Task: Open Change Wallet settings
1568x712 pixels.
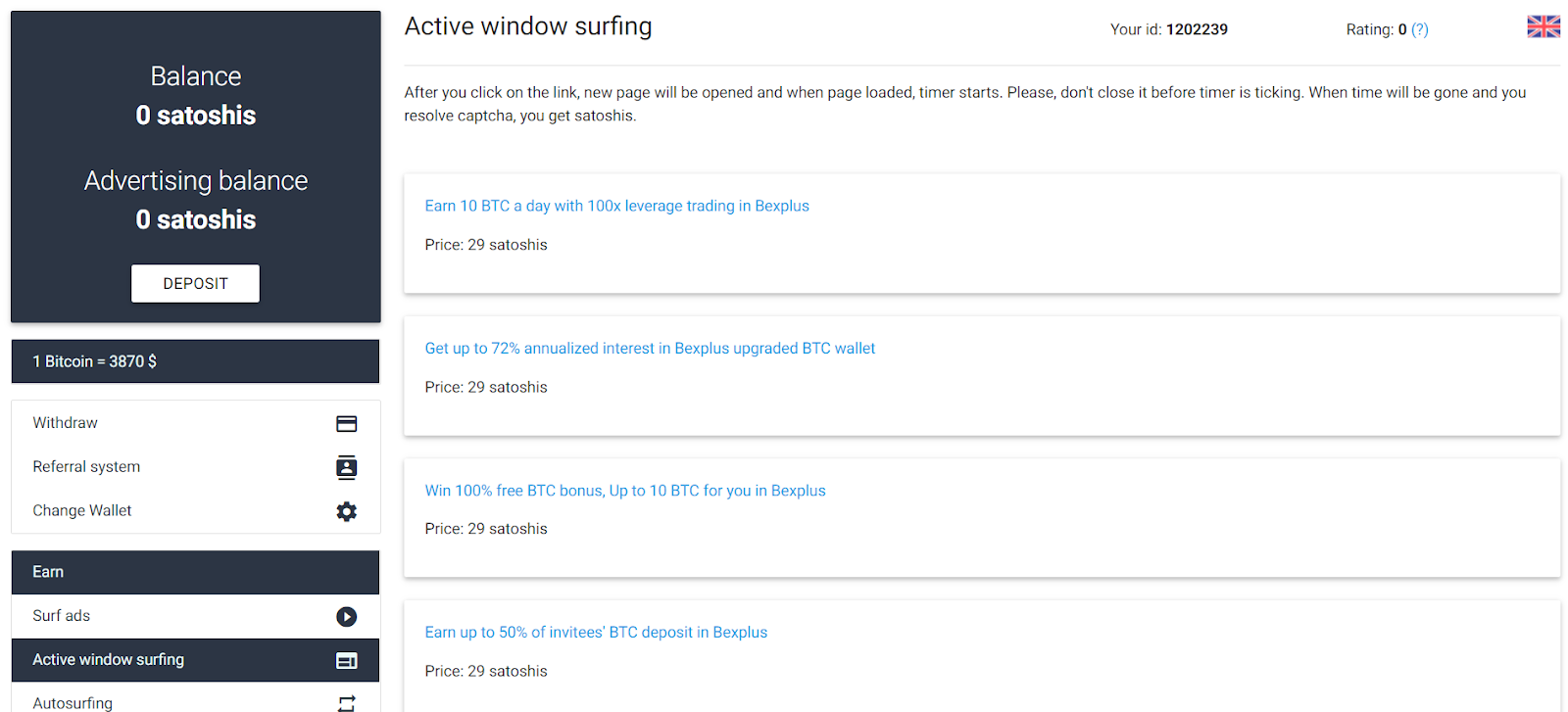Action: click(x=82, y=511)
